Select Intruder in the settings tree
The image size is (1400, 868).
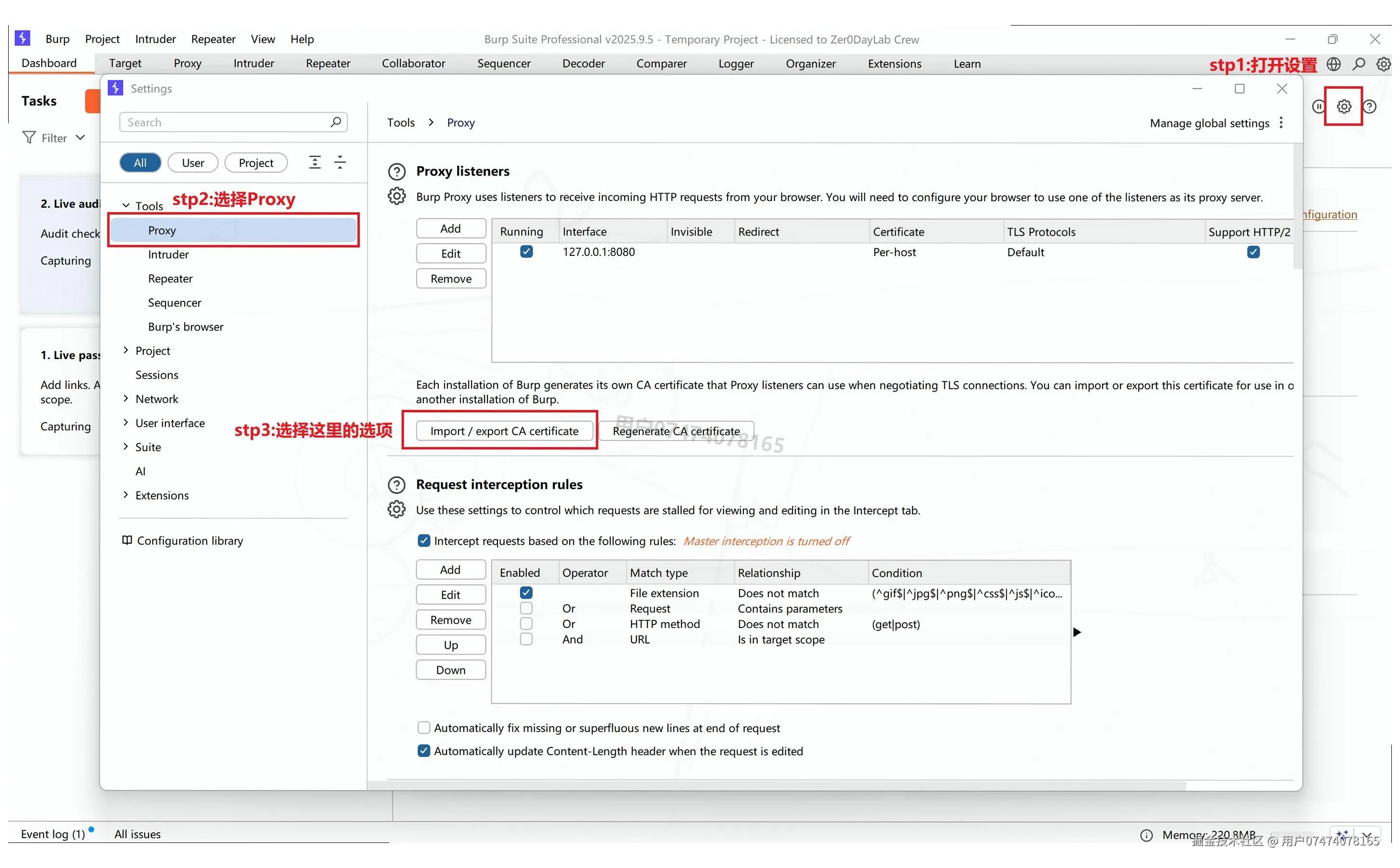point(168,254)
